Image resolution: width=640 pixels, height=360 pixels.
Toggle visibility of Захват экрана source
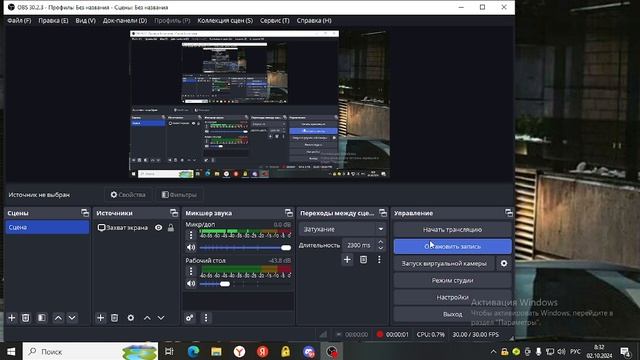pos(158,228)
